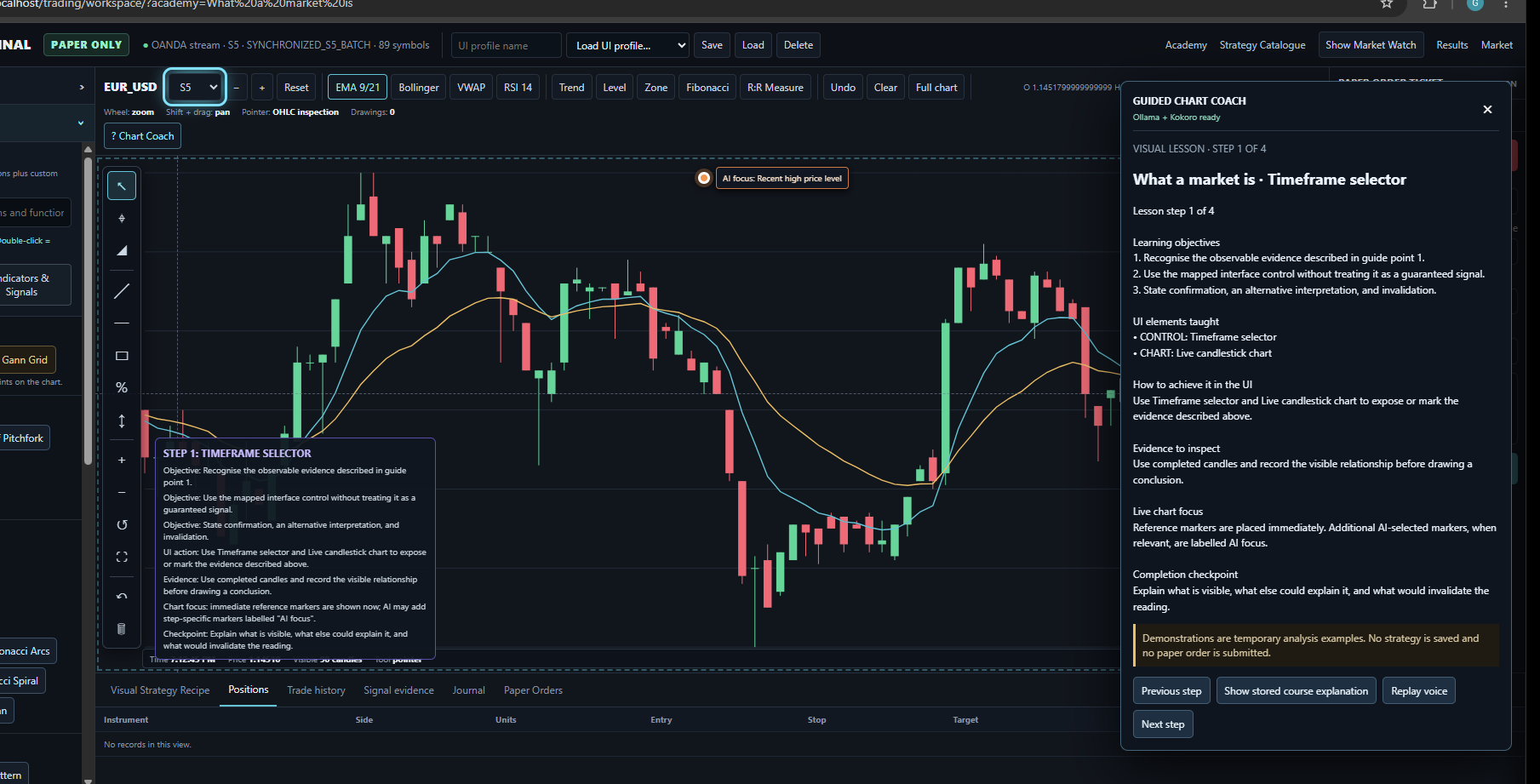Click the Previous step button
The height and width of the screenshot is (784, 1540).
(1171, 691)
